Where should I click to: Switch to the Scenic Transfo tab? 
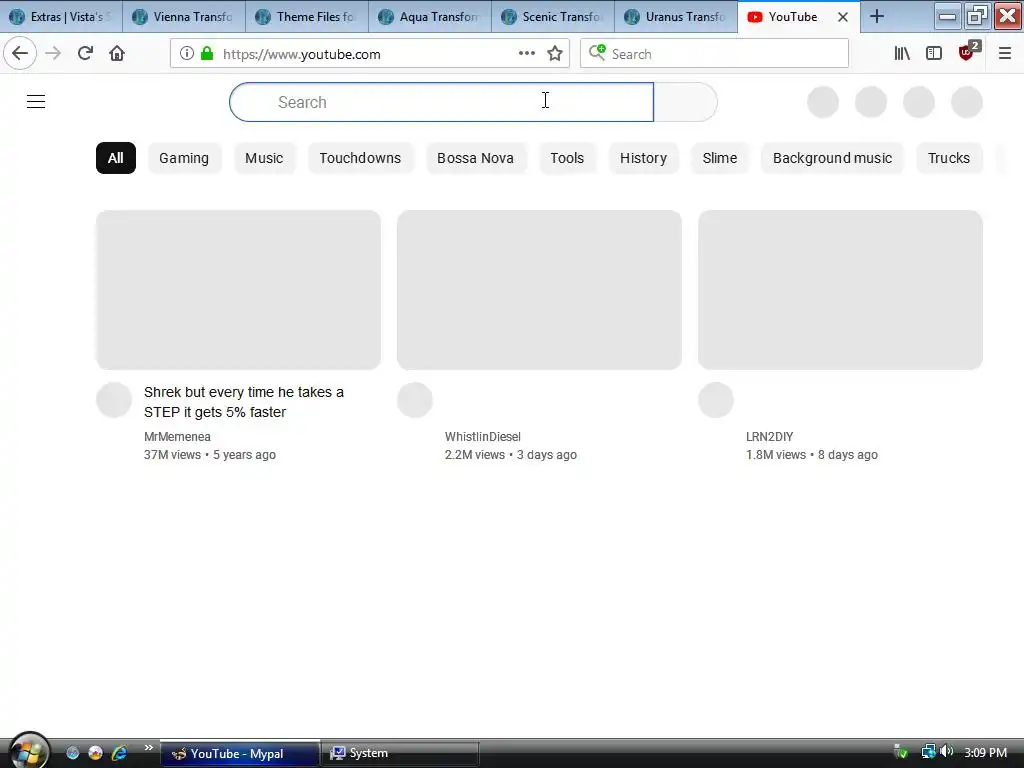tap(553, 17)
